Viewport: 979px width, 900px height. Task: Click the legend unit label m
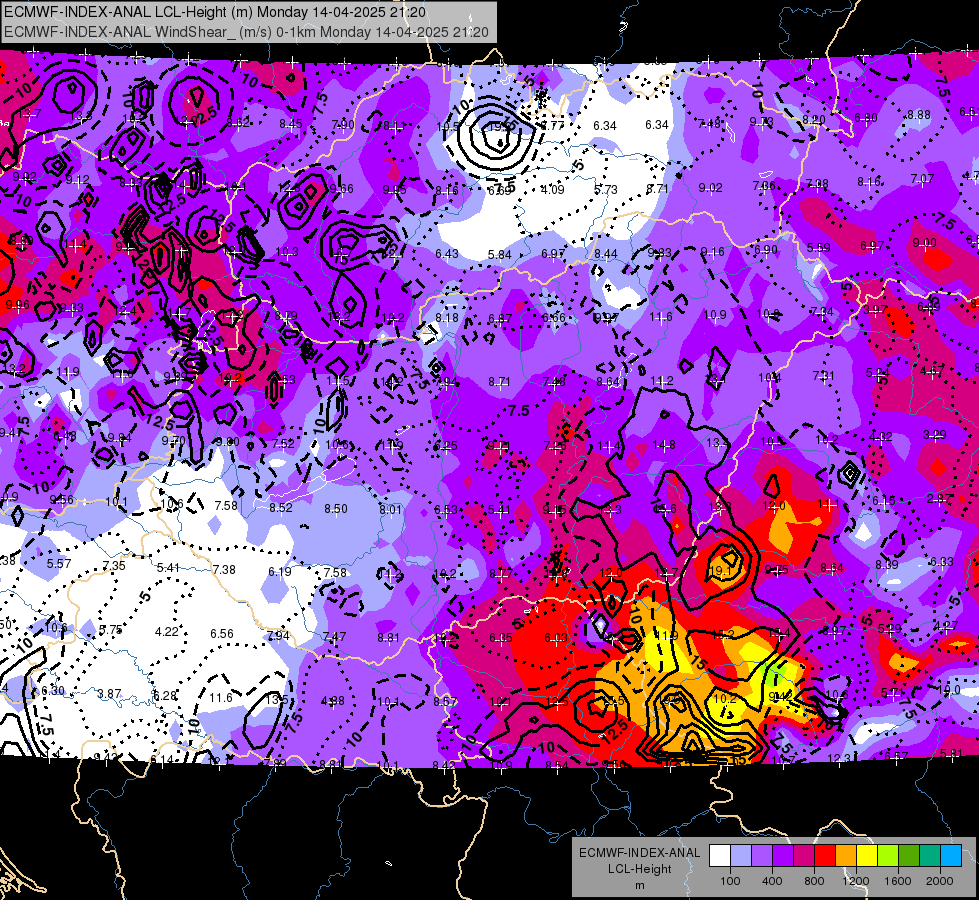point(640,886)
